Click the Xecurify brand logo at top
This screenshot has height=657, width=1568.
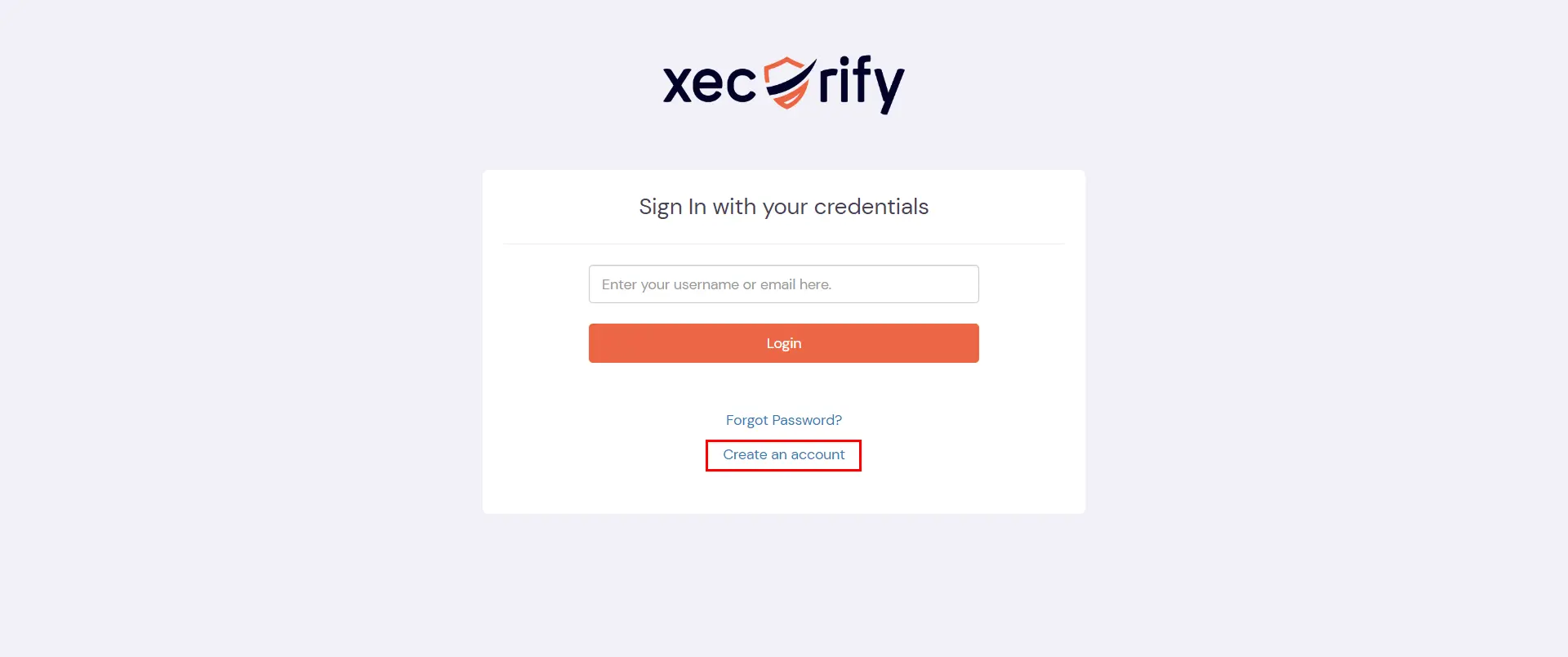tap(782, 82)
